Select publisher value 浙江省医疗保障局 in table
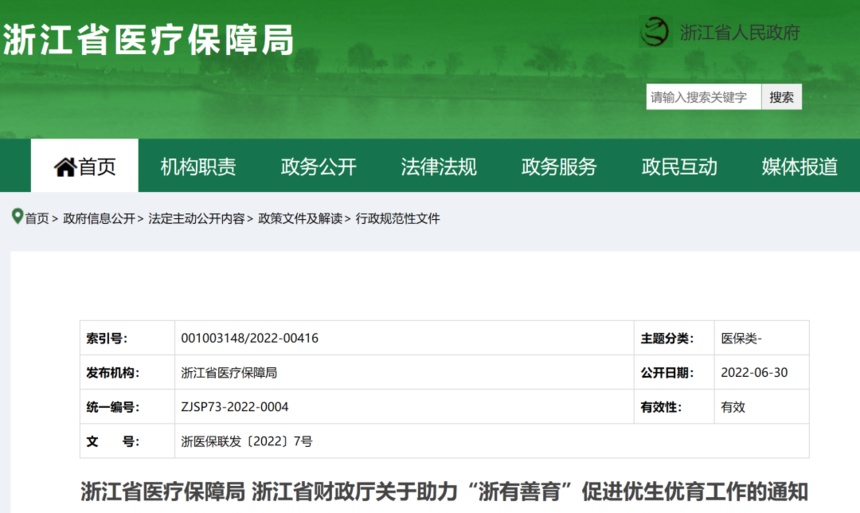The width and height of the screenshot is (860, 513). pyautogui.click(x=229, y=373)
